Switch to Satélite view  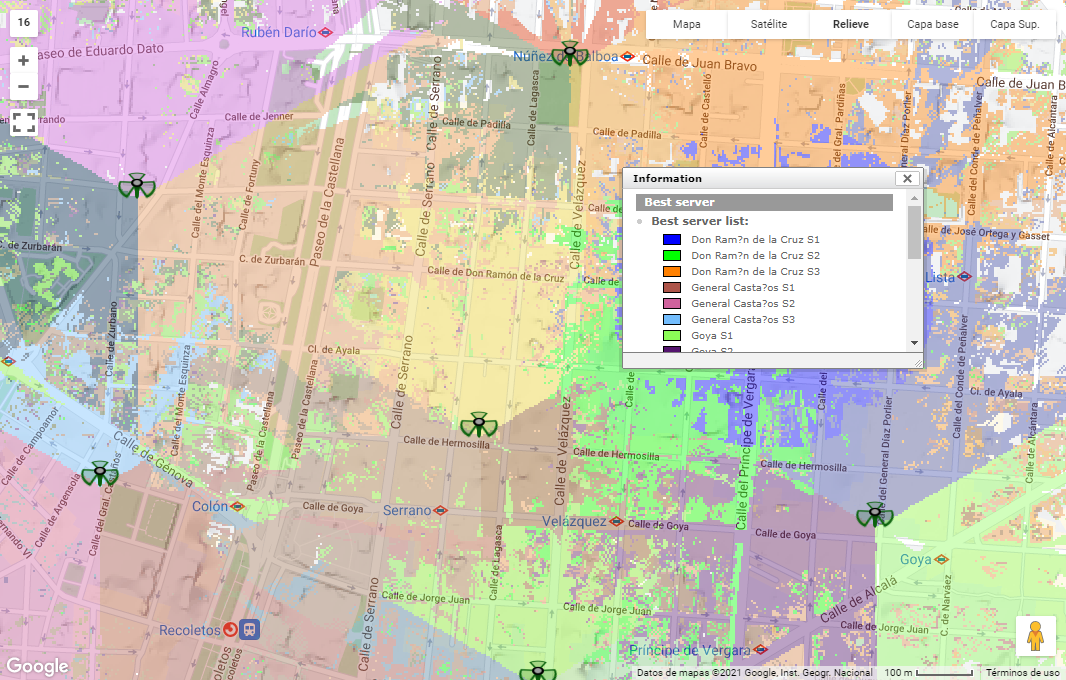point(768,24)
